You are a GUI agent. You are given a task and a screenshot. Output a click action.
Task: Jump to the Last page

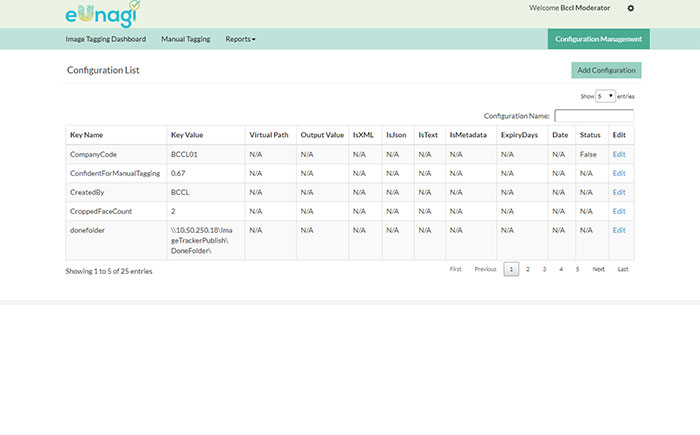622,269
